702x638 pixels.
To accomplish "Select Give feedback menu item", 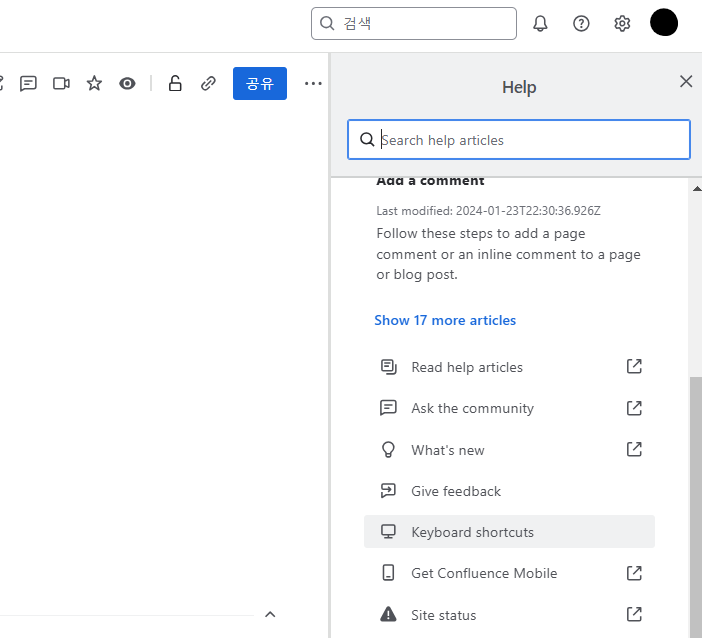I will pyautogui.click(x=456, y=491).
